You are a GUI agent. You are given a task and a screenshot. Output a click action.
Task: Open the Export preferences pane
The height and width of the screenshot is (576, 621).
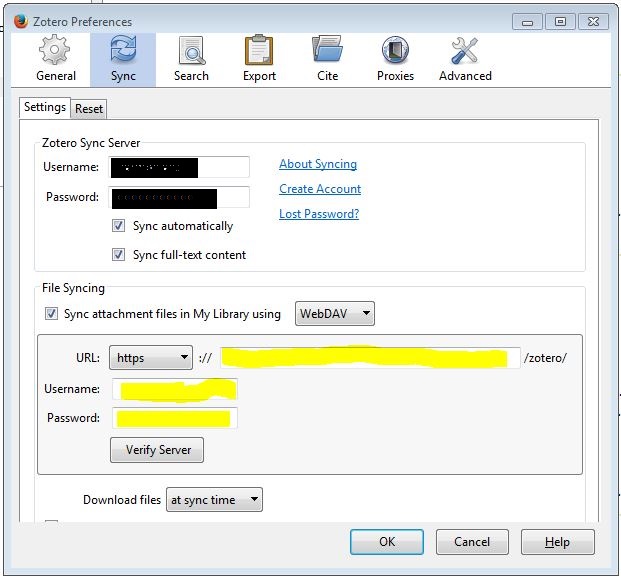[259, 59]
